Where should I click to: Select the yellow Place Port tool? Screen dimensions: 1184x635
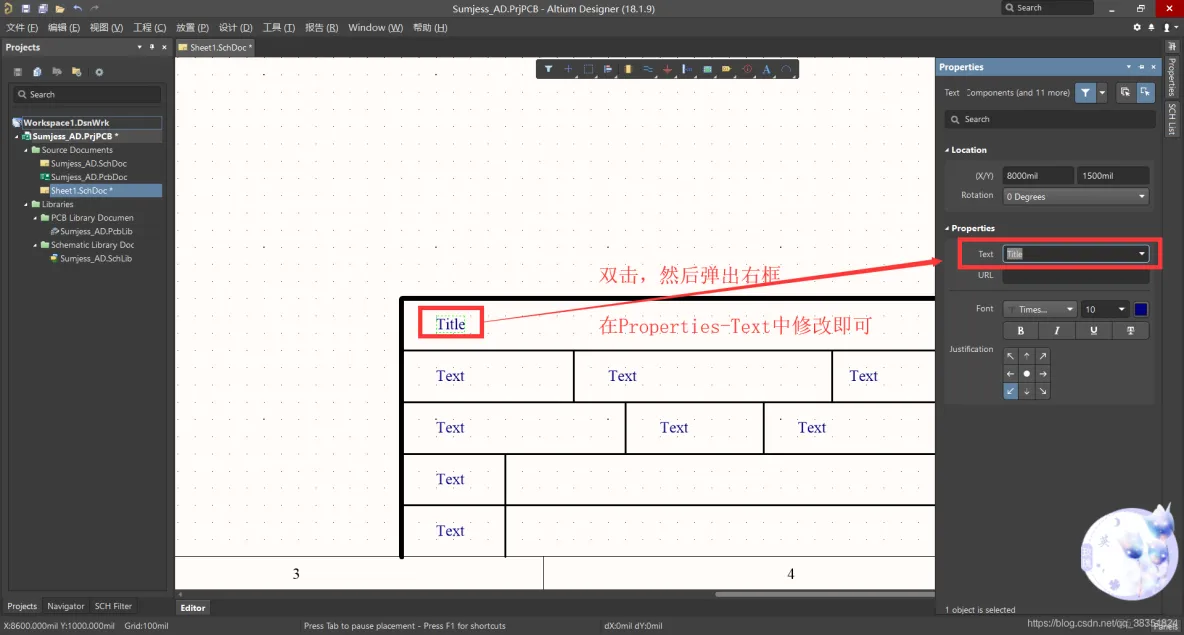(x=726, y=69)
